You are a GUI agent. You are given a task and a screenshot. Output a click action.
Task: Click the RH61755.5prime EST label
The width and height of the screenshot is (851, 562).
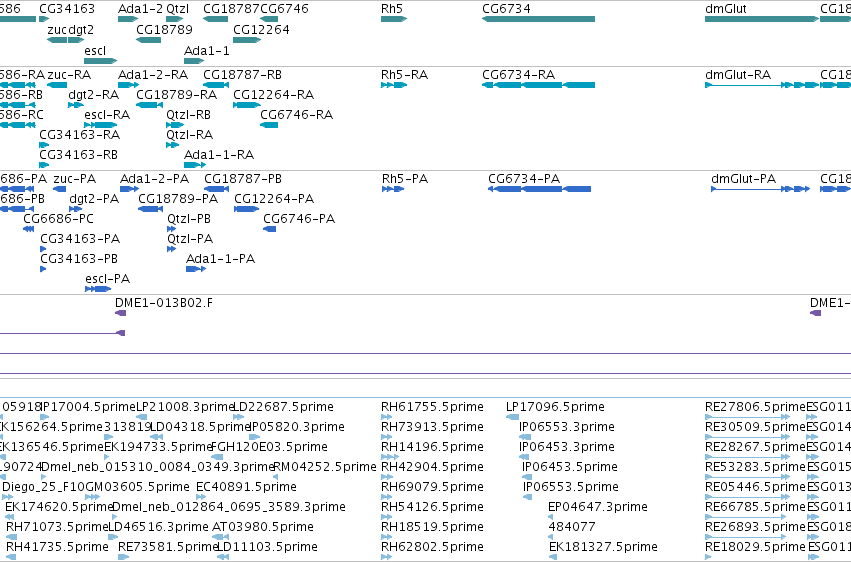(432, 407)
